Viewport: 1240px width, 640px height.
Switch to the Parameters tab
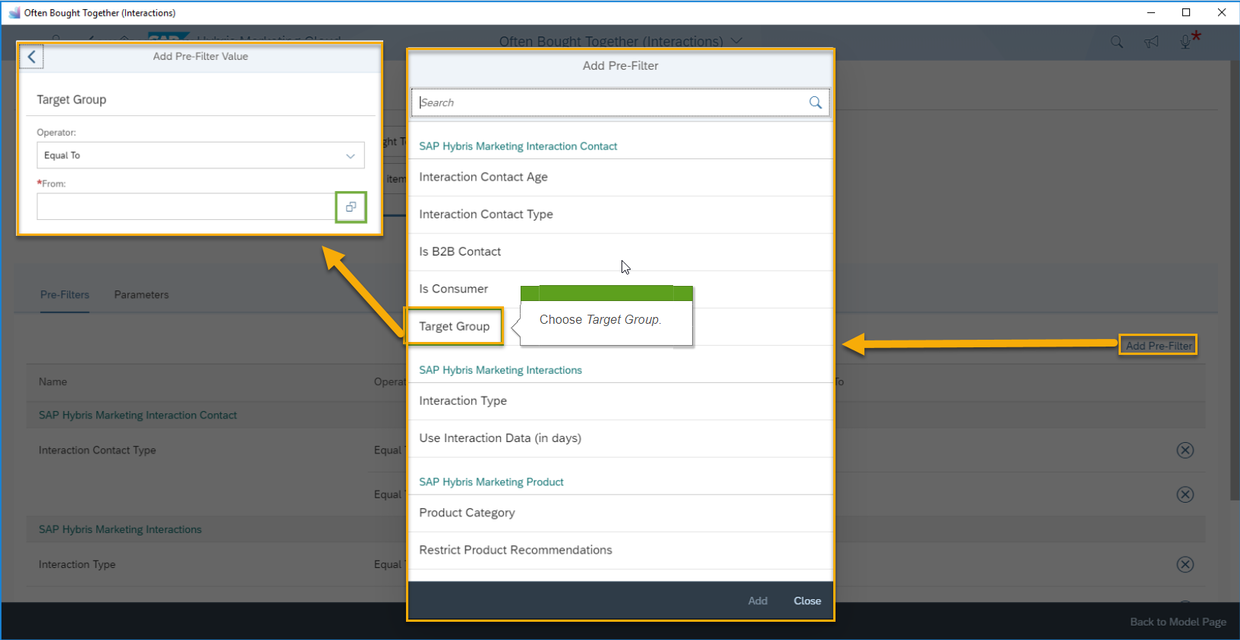click(x=141, y=295)
